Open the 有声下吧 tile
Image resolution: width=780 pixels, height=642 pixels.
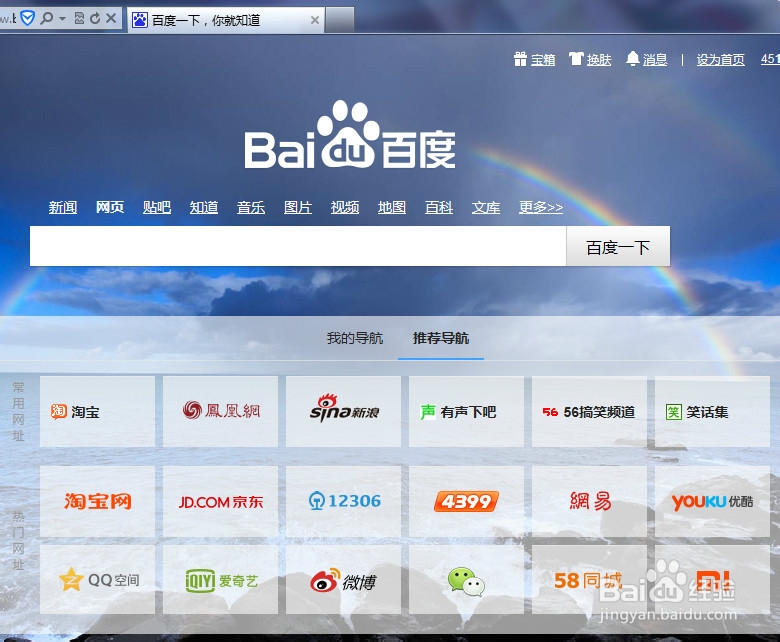[x=466, y=412]
